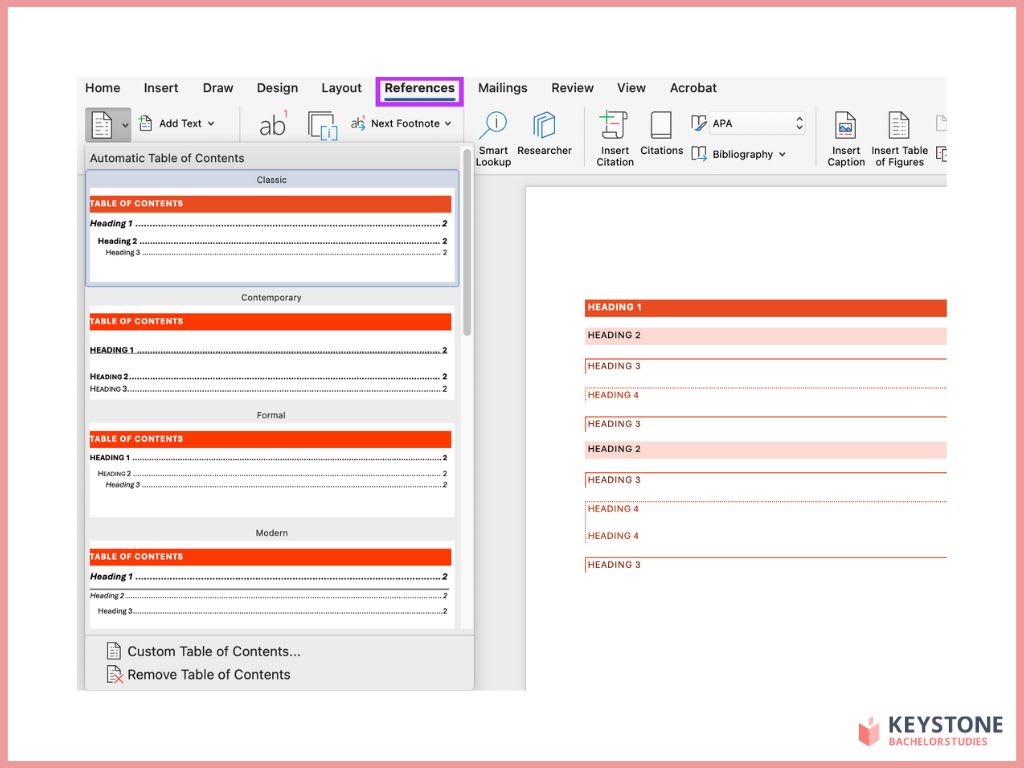Expand the Add Text dropdown chevron
This screenshot has height=768, width=1024.
[211, 123]
